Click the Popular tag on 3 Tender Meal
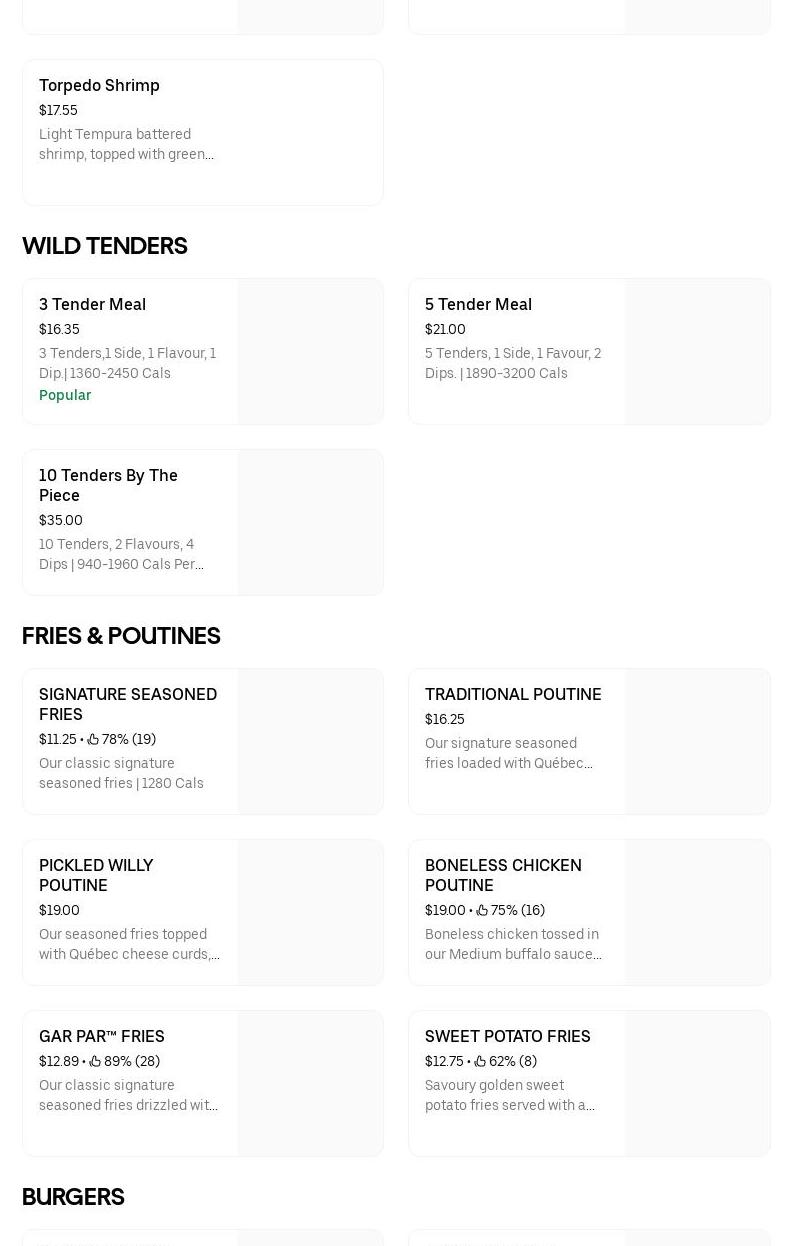Image resolution: width=804 pixels, height=1246 pixels. [x=65, y=395]
